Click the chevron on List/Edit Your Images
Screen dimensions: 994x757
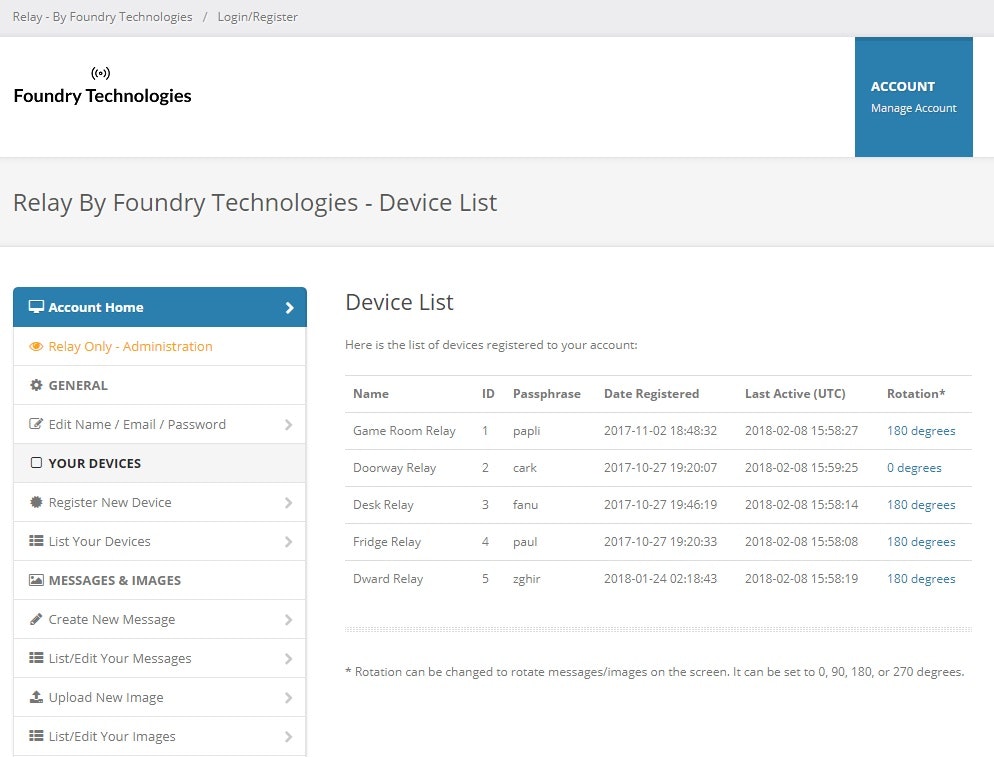pos(288,737)
